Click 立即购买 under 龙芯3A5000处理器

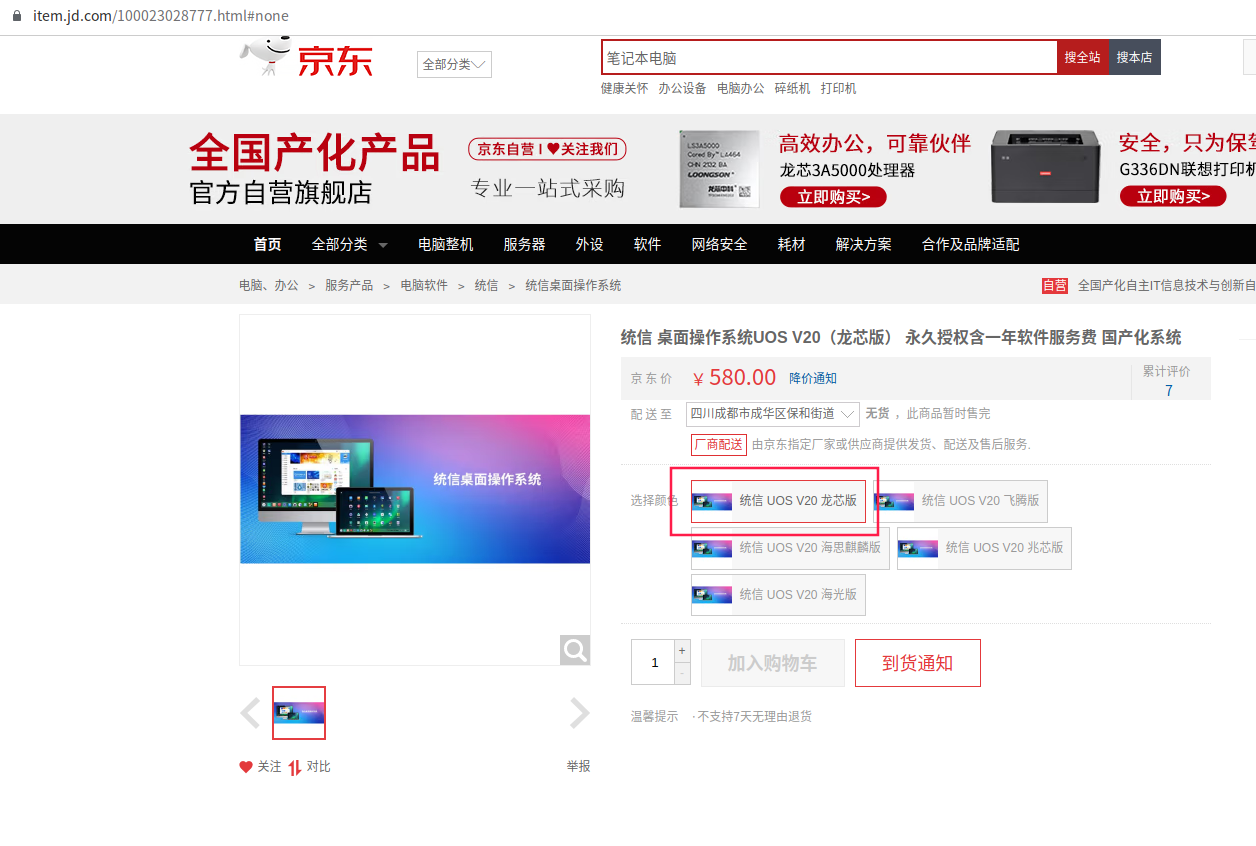tap(833, 197)
